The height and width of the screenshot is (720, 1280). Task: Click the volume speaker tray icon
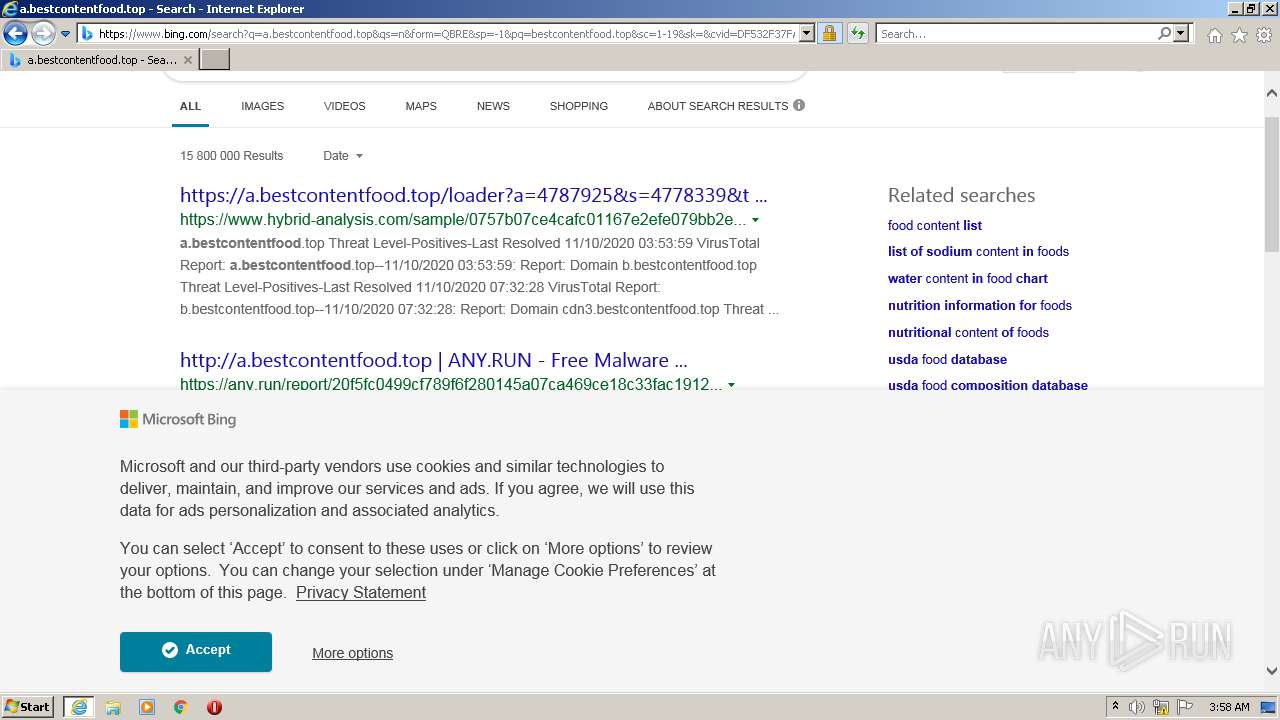point(1137,707)
